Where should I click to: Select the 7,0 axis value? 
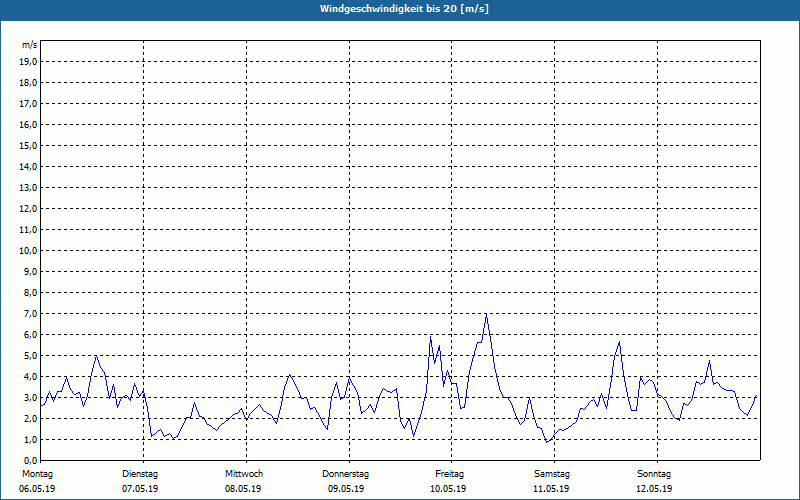pos(30,313)
